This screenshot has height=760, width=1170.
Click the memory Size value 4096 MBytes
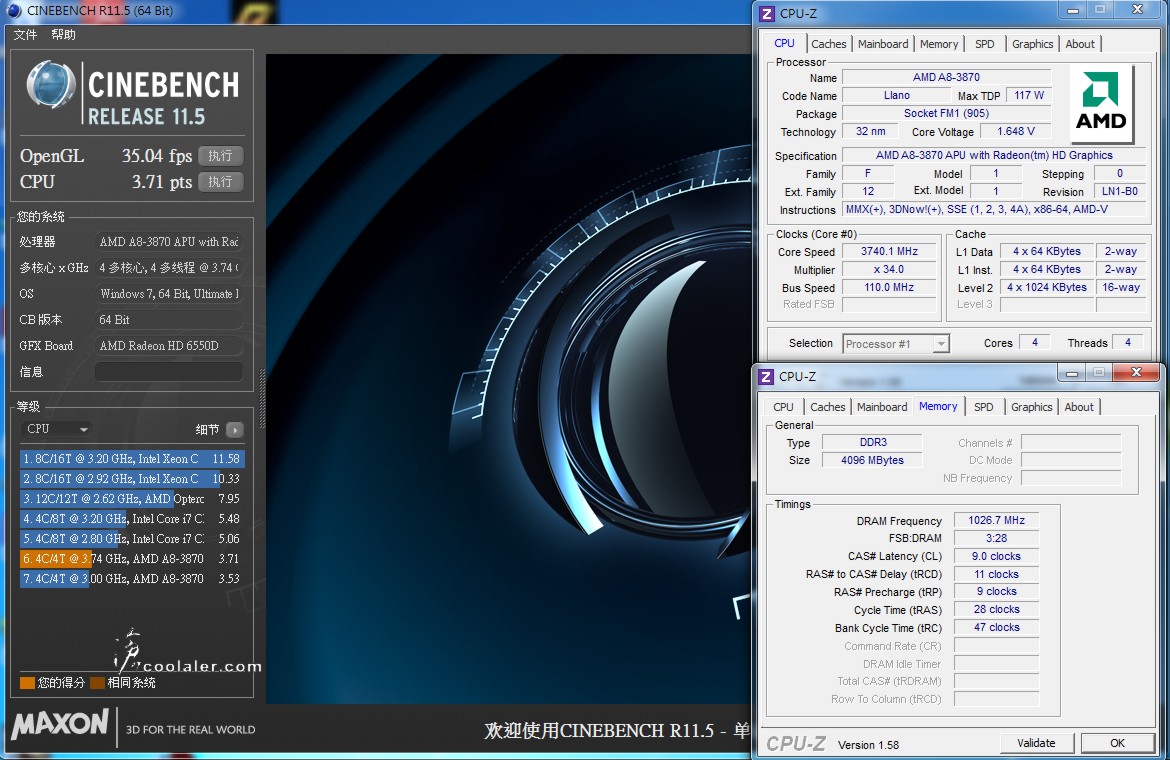point(872,460)
